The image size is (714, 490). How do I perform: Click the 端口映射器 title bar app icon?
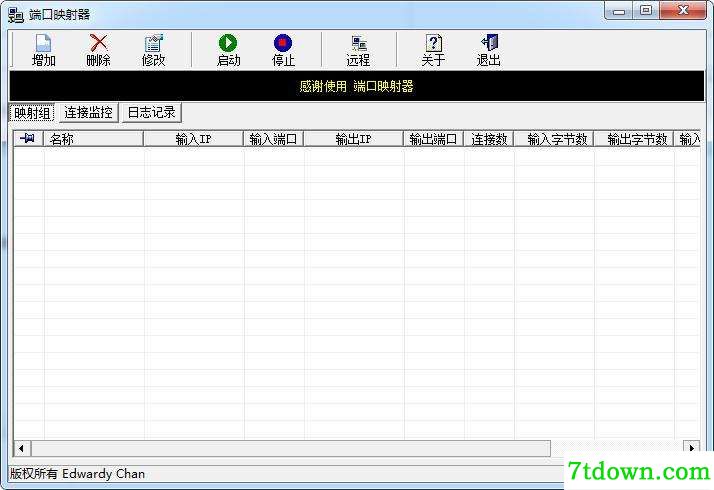(x=15, y=15)
